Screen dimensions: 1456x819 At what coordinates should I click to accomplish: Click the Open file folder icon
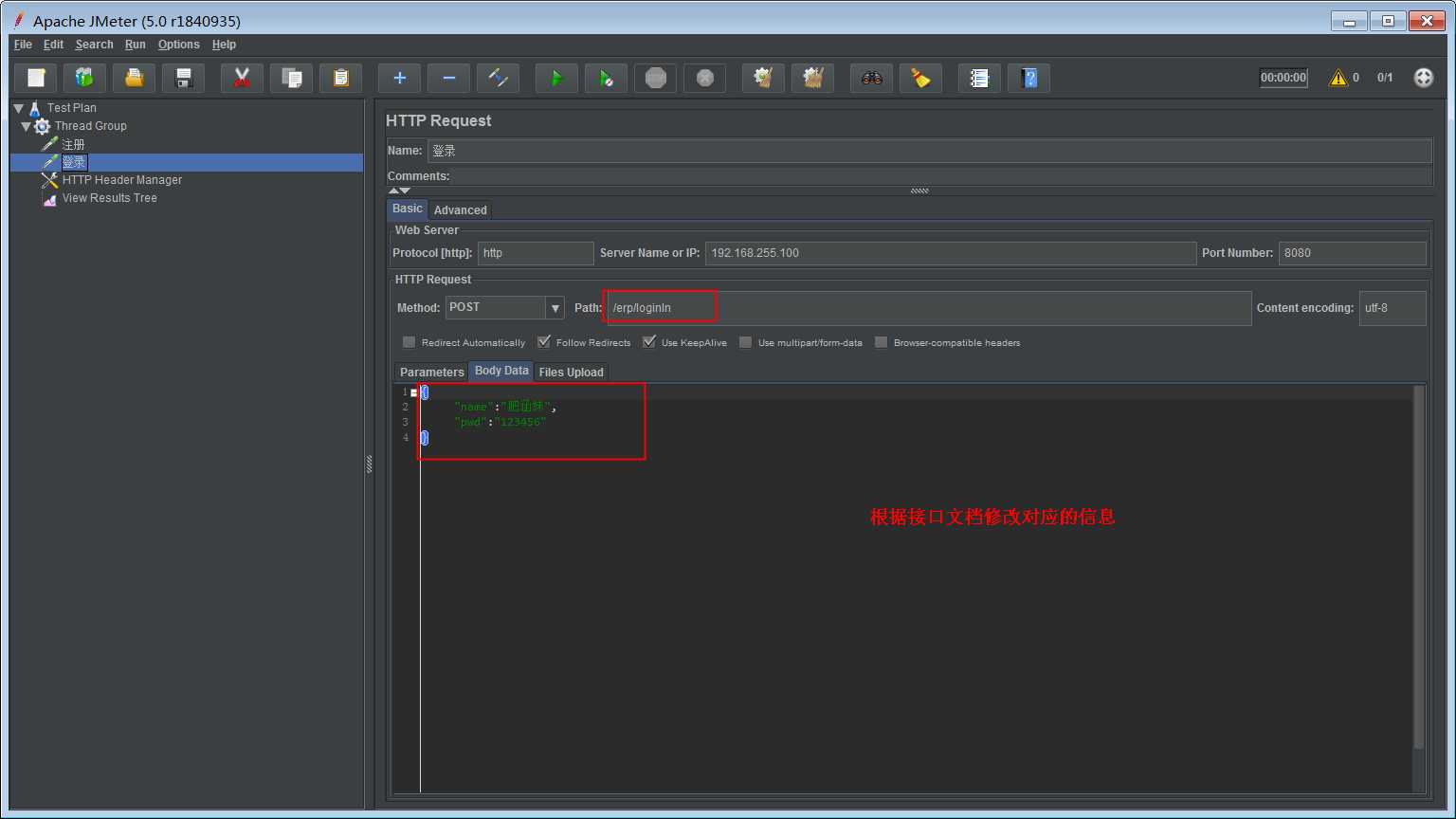(135, 78)
